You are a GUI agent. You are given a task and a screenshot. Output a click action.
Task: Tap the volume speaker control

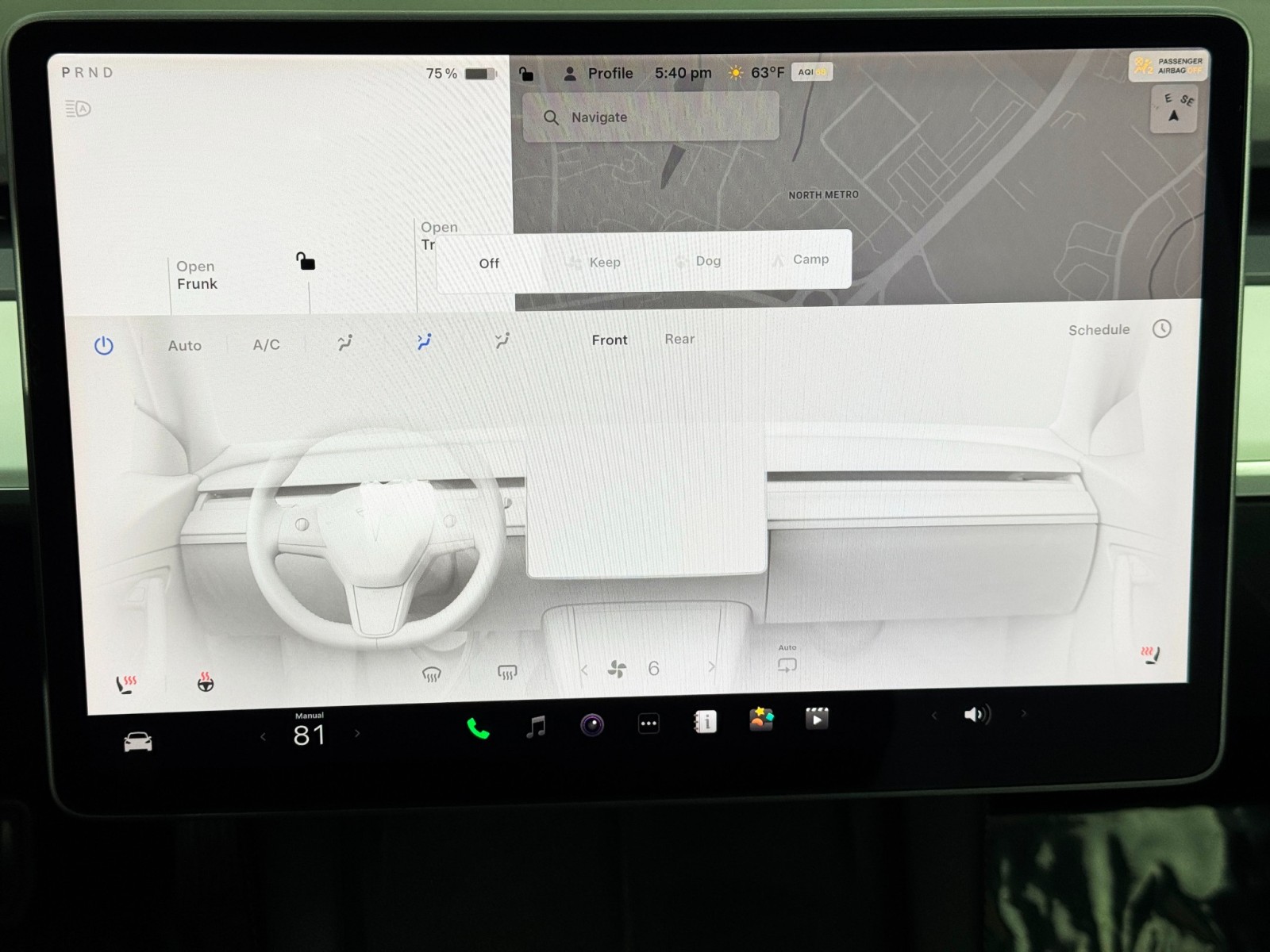click(x=976, y=715)
